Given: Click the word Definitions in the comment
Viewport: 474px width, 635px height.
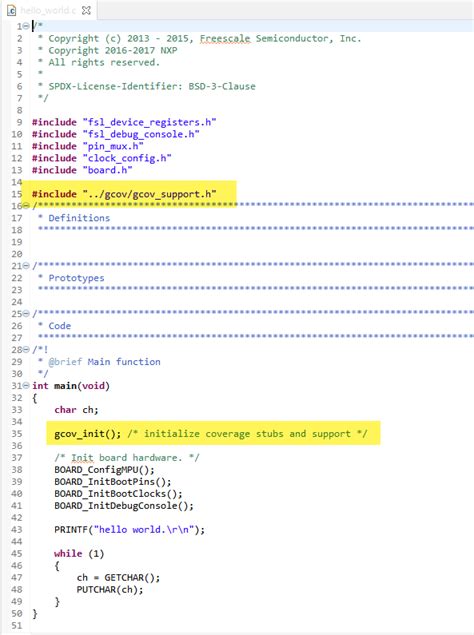Looking at the screenshot, I should point(79,218).
